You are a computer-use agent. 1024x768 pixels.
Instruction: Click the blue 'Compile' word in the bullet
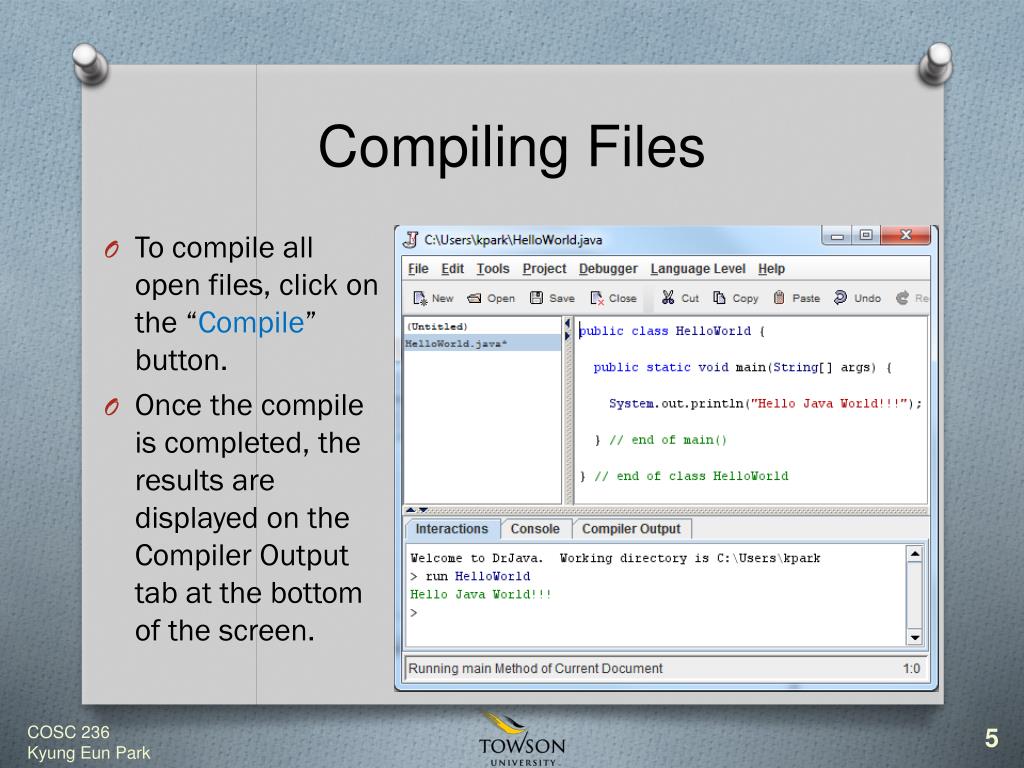[x=251, y=323]
